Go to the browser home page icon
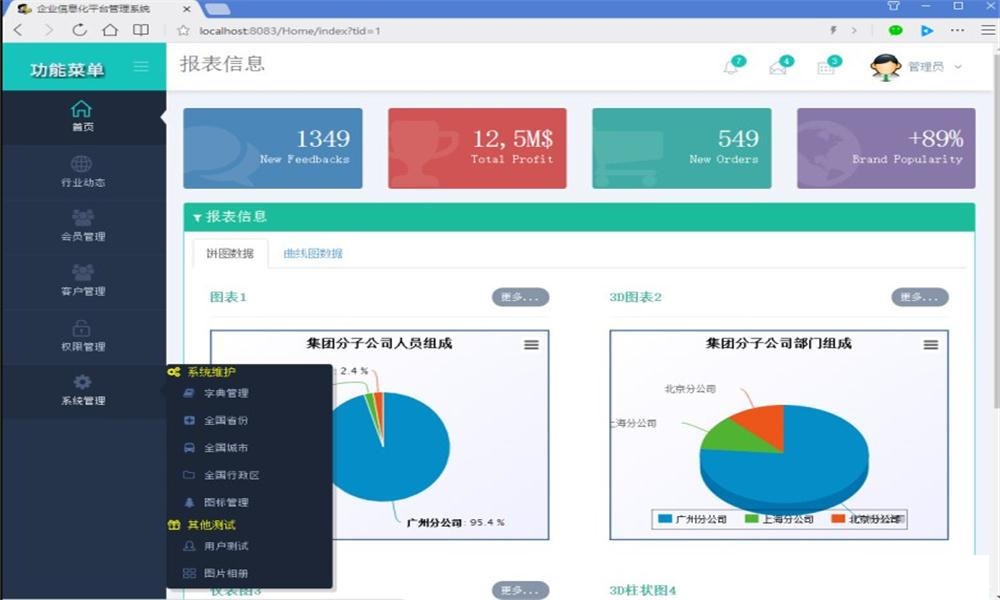Screen dimensions: 1000x600 coord(110,30)
